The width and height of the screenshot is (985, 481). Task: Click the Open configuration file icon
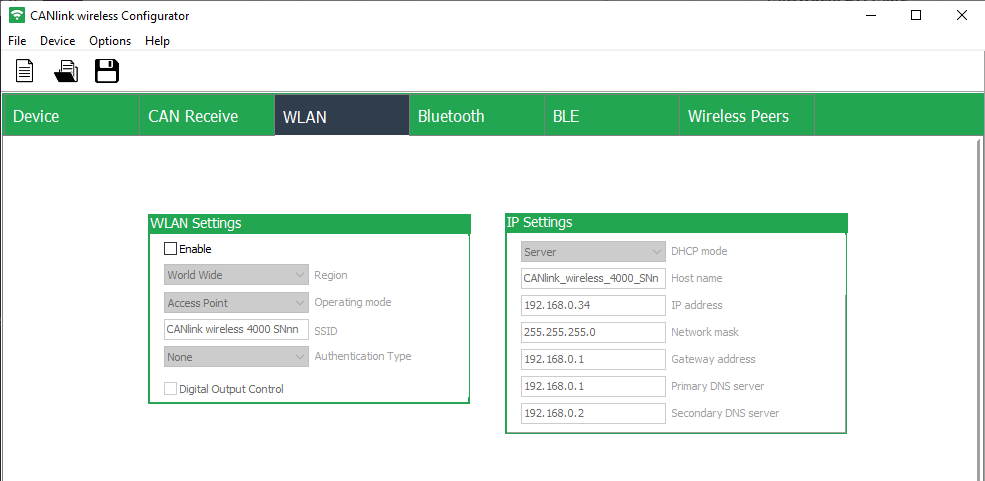66,70
